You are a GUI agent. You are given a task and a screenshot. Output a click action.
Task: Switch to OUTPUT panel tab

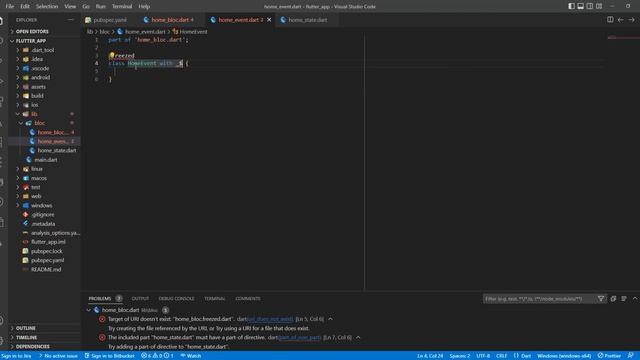(x=140, y=299)
